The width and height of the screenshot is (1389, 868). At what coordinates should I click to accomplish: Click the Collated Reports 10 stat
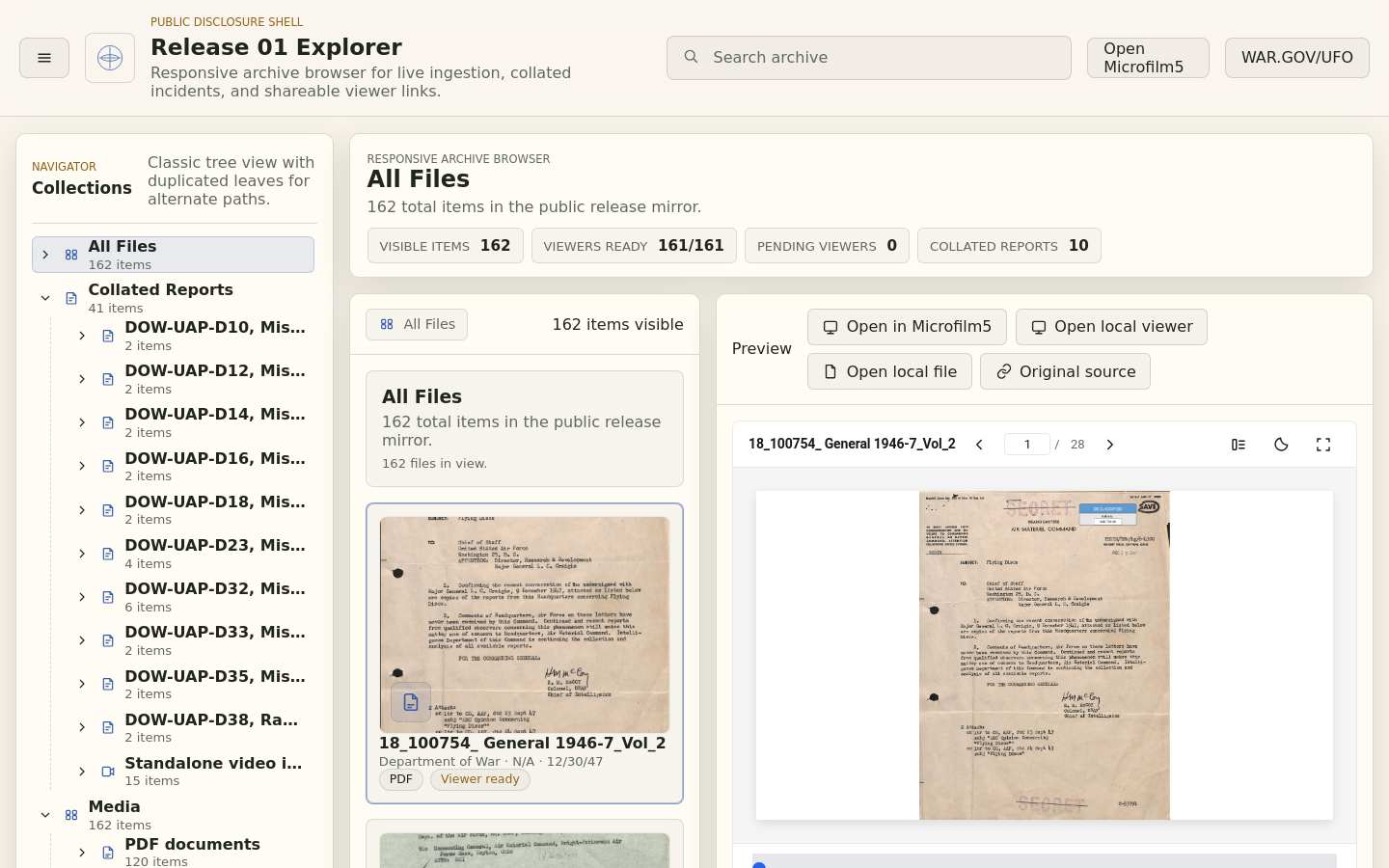[x=1009, y=246]
